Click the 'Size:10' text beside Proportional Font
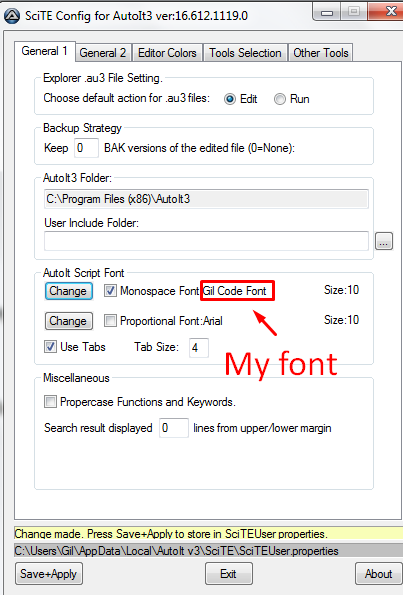This screenshot has height=595, width=403. point(341,320)
